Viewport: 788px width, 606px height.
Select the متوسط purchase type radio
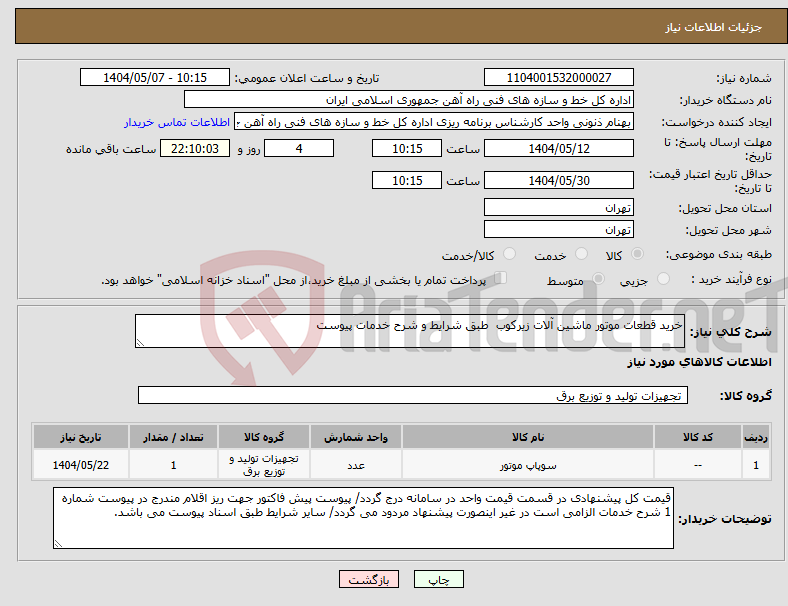598,278
